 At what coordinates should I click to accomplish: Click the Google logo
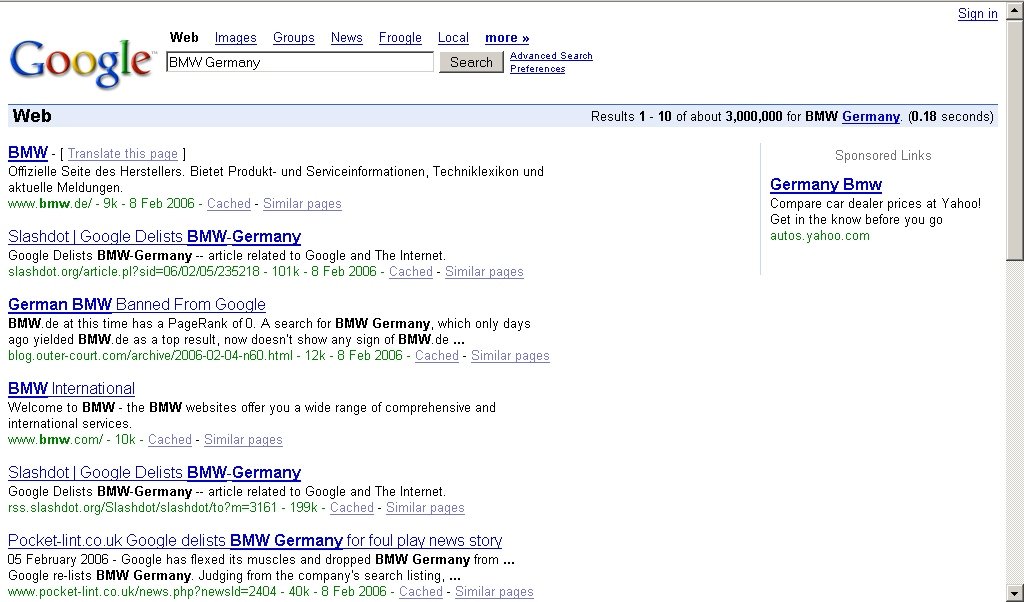pyautogui.click(x=82, y=63)
